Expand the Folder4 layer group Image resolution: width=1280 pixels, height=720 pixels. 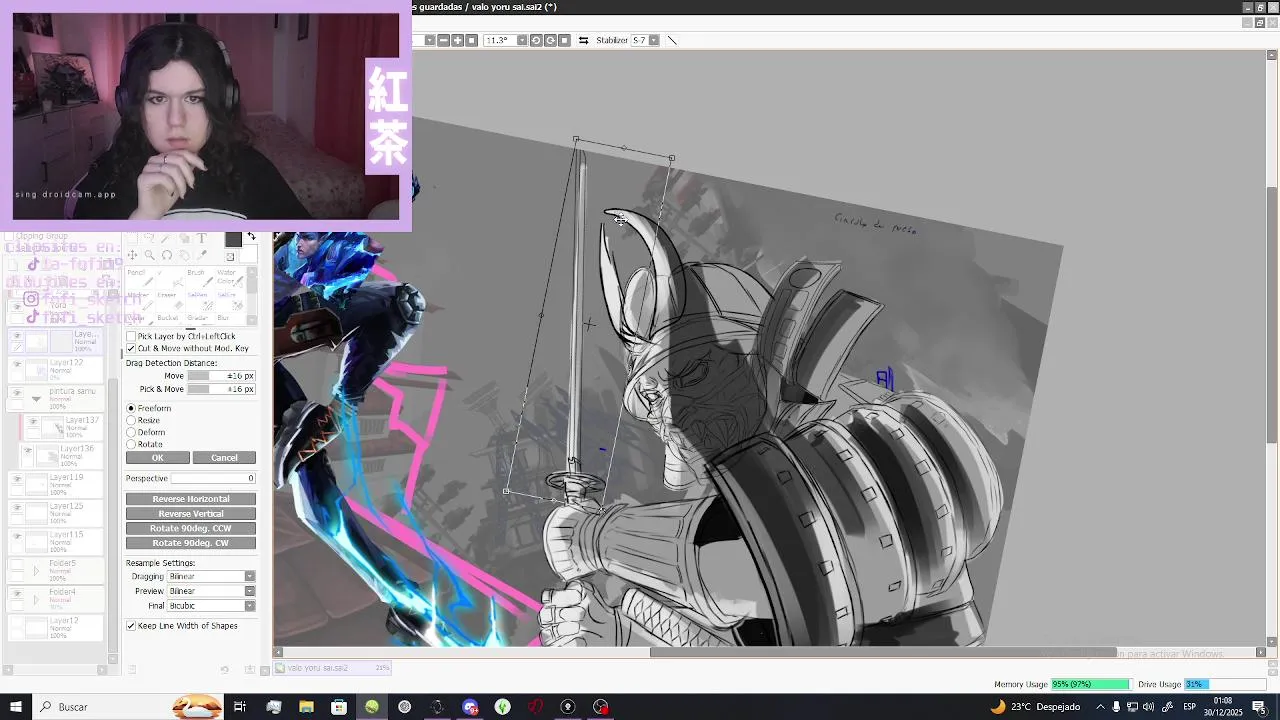tap(36, 600)
